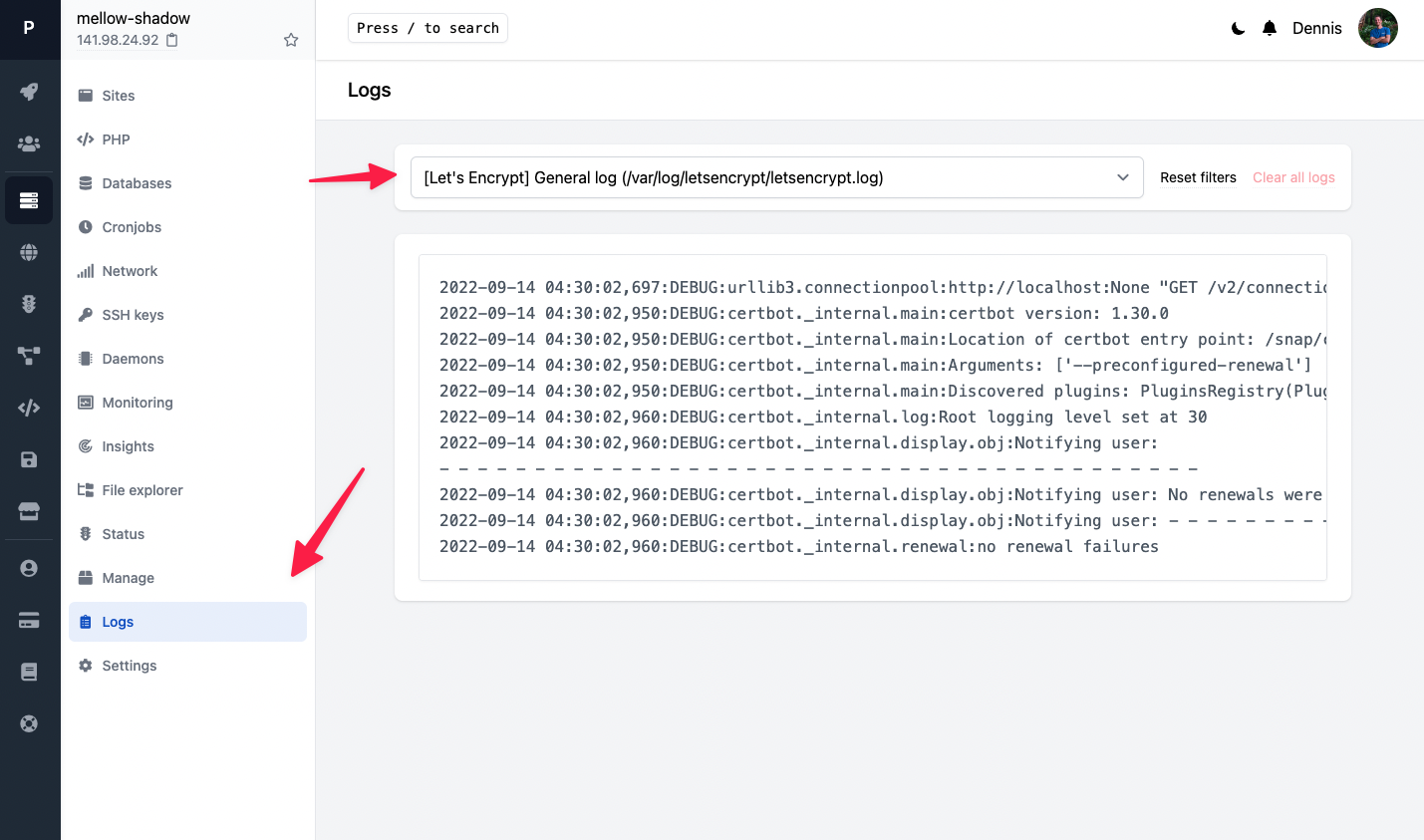Click log line 'Discovered plugins: PluginsRegistry'

click(x=883, y=391)
